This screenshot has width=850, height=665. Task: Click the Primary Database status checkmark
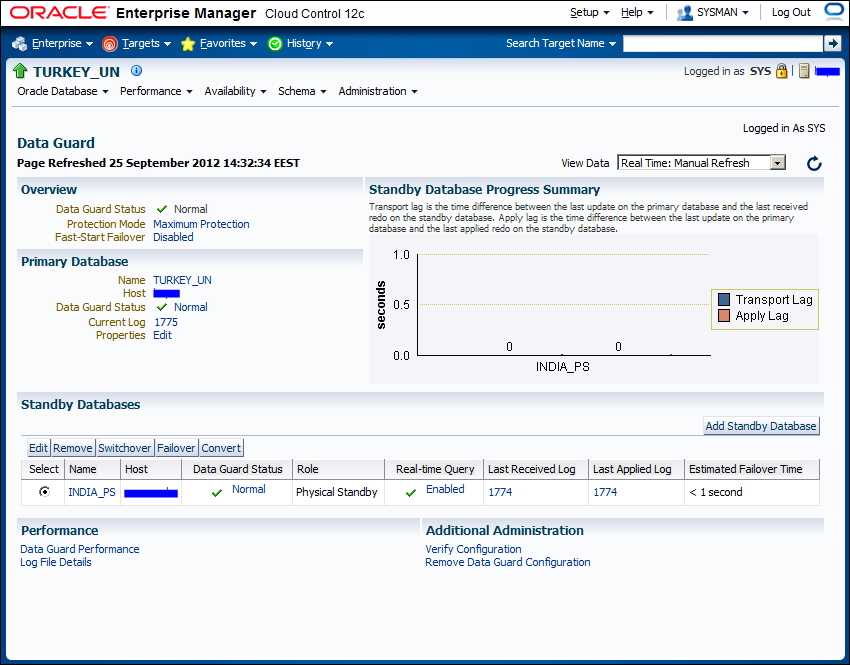point(162,307)
